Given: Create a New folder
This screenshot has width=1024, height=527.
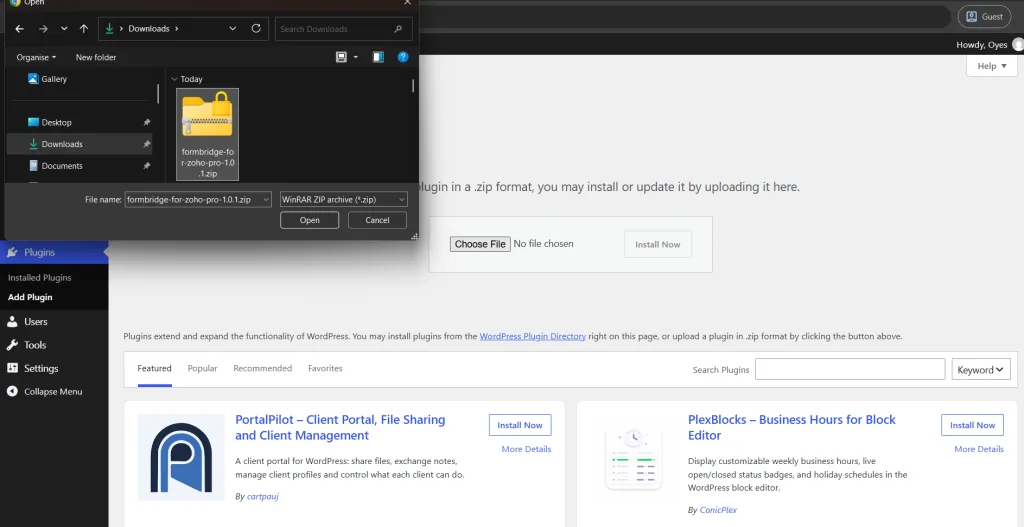Looking at the screenshot, I should click(x=96, y=57).
